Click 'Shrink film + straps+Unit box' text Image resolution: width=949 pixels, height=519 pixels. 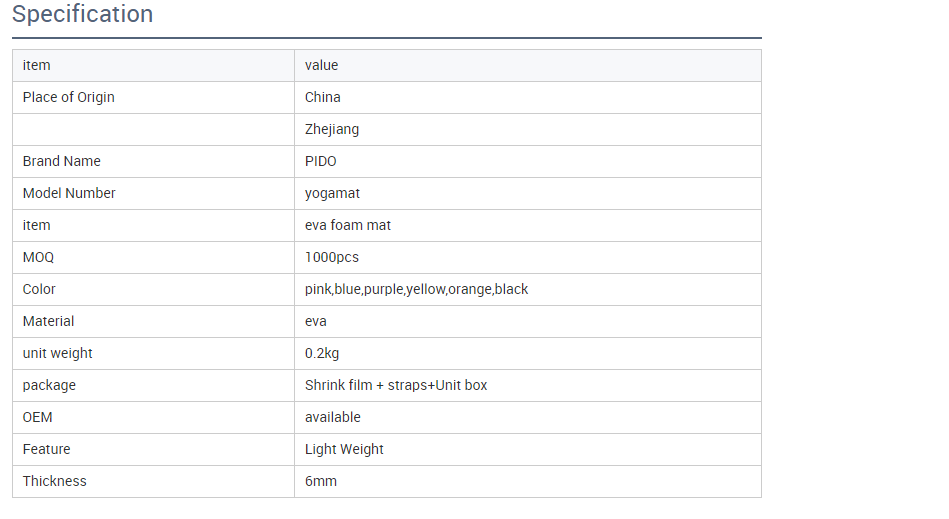(x=396, y=385)
